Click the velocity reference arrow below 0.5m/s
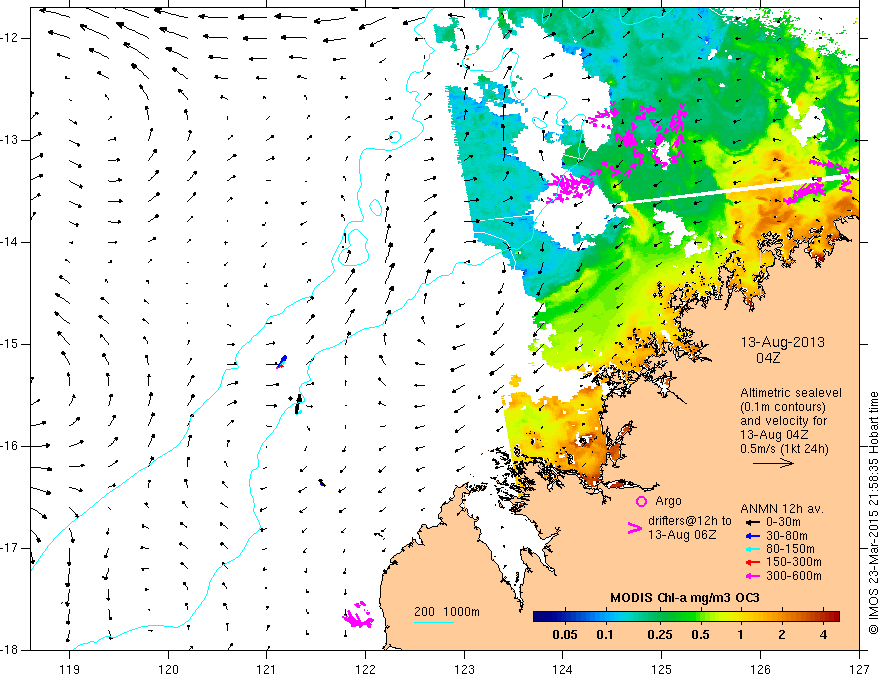The width and height of the screenshot is (880, 680). (x=773, y=463)
